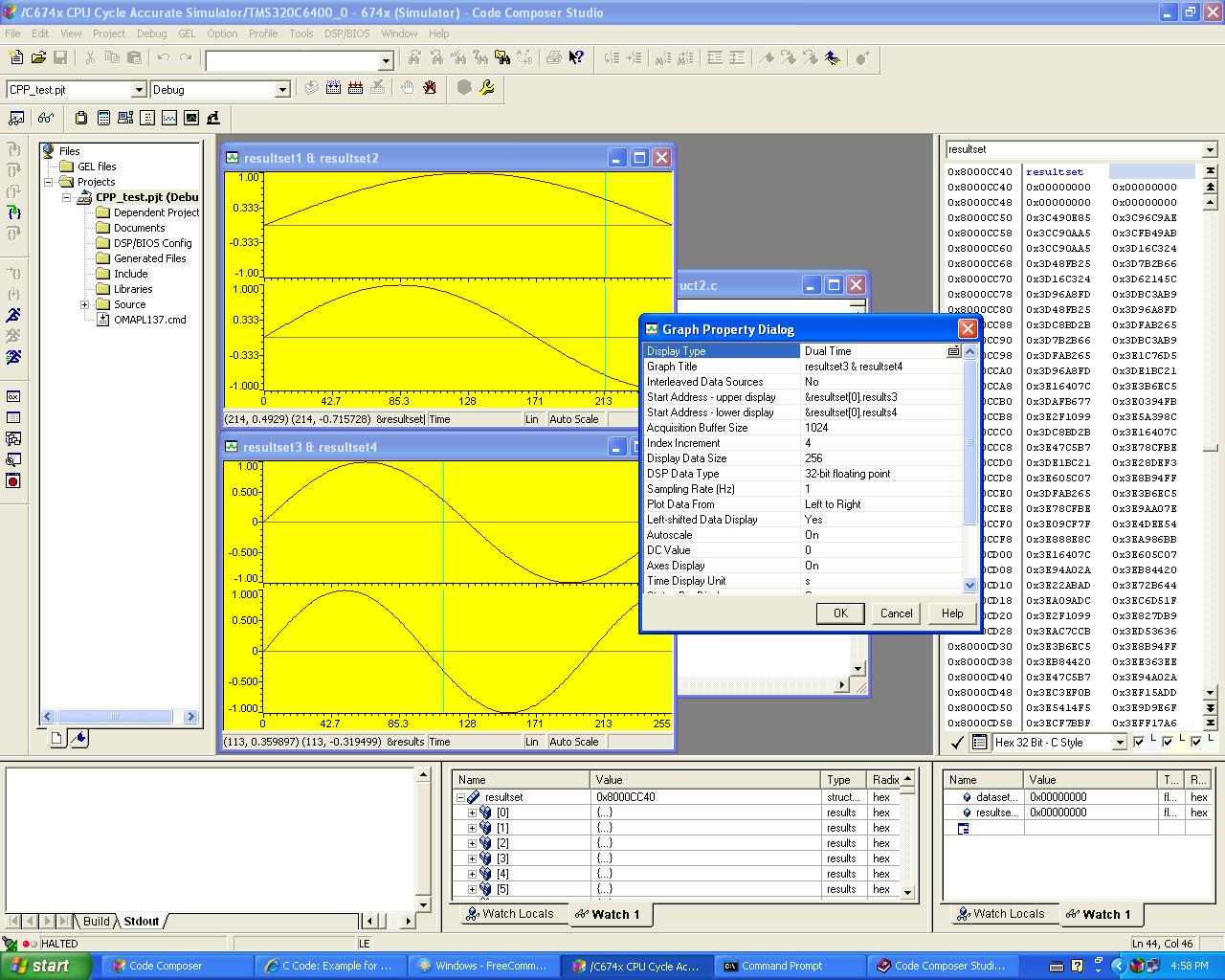Uncheck the middle checkbox in the memory pane footer
This screenshot has width=1225, height=980.
pyautogui.click(x=1168, y=742)
